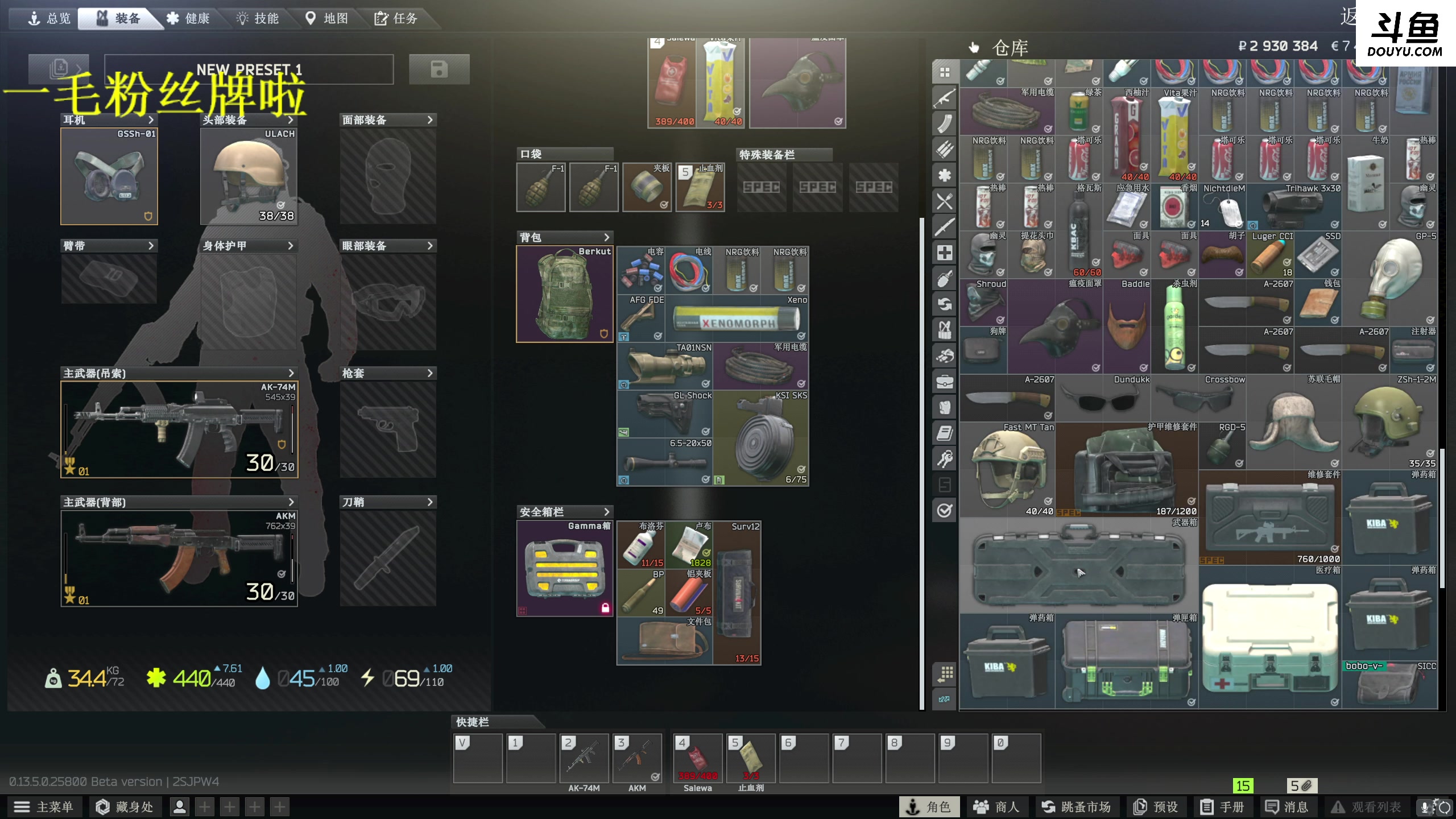Expand the 眼部装备 eyewear slot arrow

[x=430, y=246]
